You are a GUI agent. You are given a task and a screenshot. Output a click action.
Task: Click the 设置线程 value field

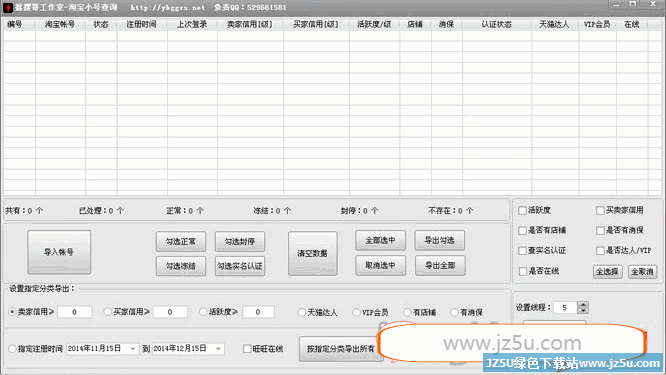coord(565,307)
